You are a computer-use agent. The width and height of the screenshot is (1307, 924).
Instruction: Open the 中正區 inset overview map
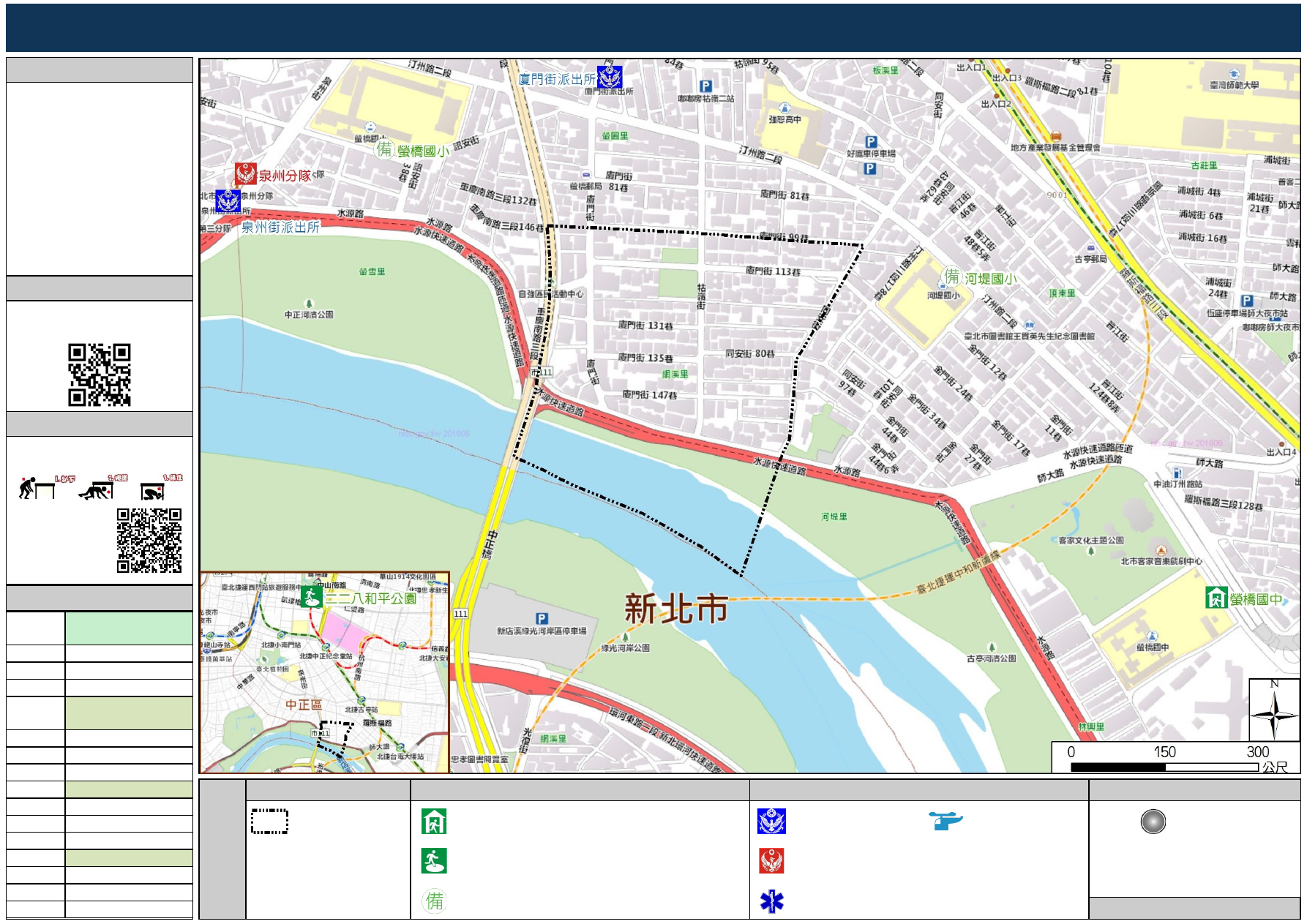[324, 672]
